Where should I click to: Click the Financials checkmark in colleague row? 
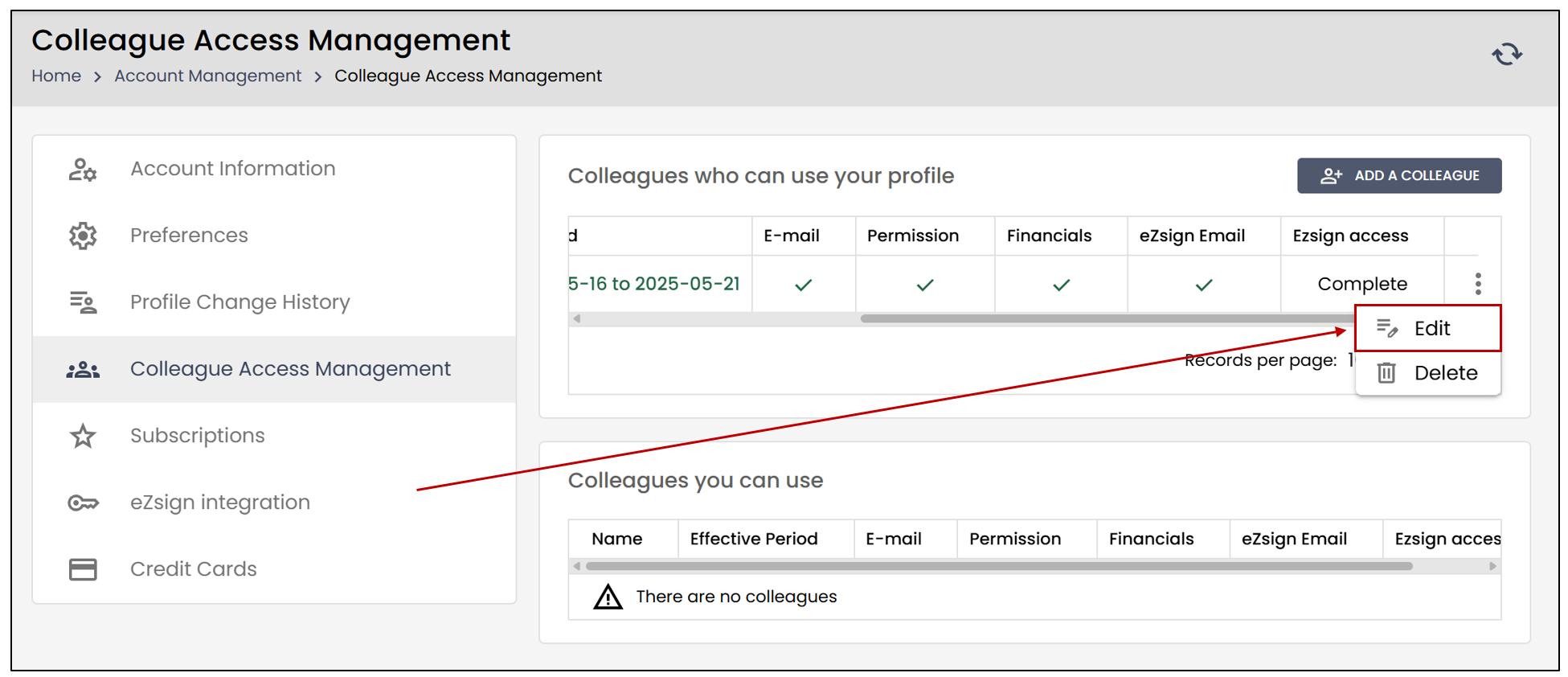pyautogui.click(x=1062, y=285)
